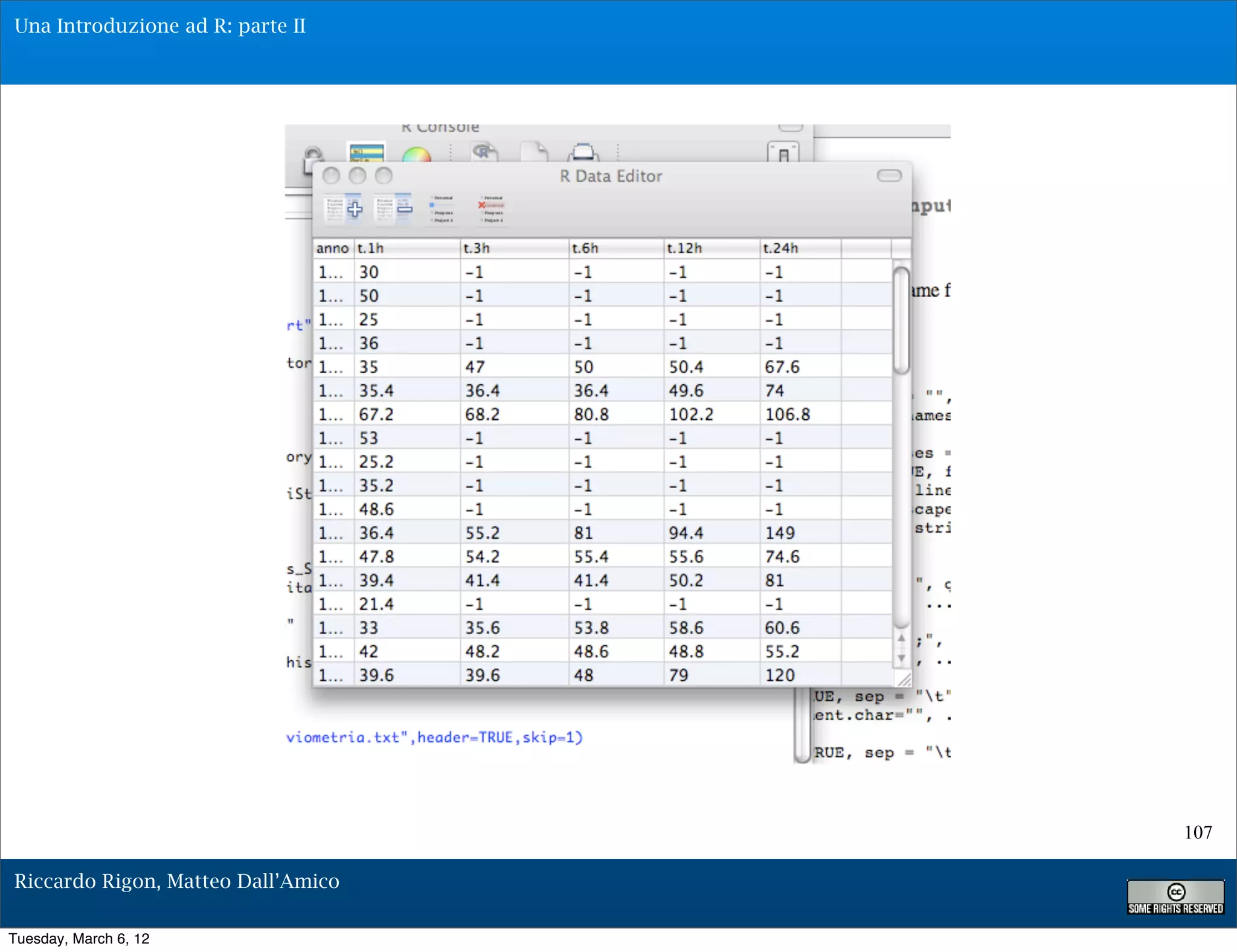Click the R script source icon in console toolbar

484,152
